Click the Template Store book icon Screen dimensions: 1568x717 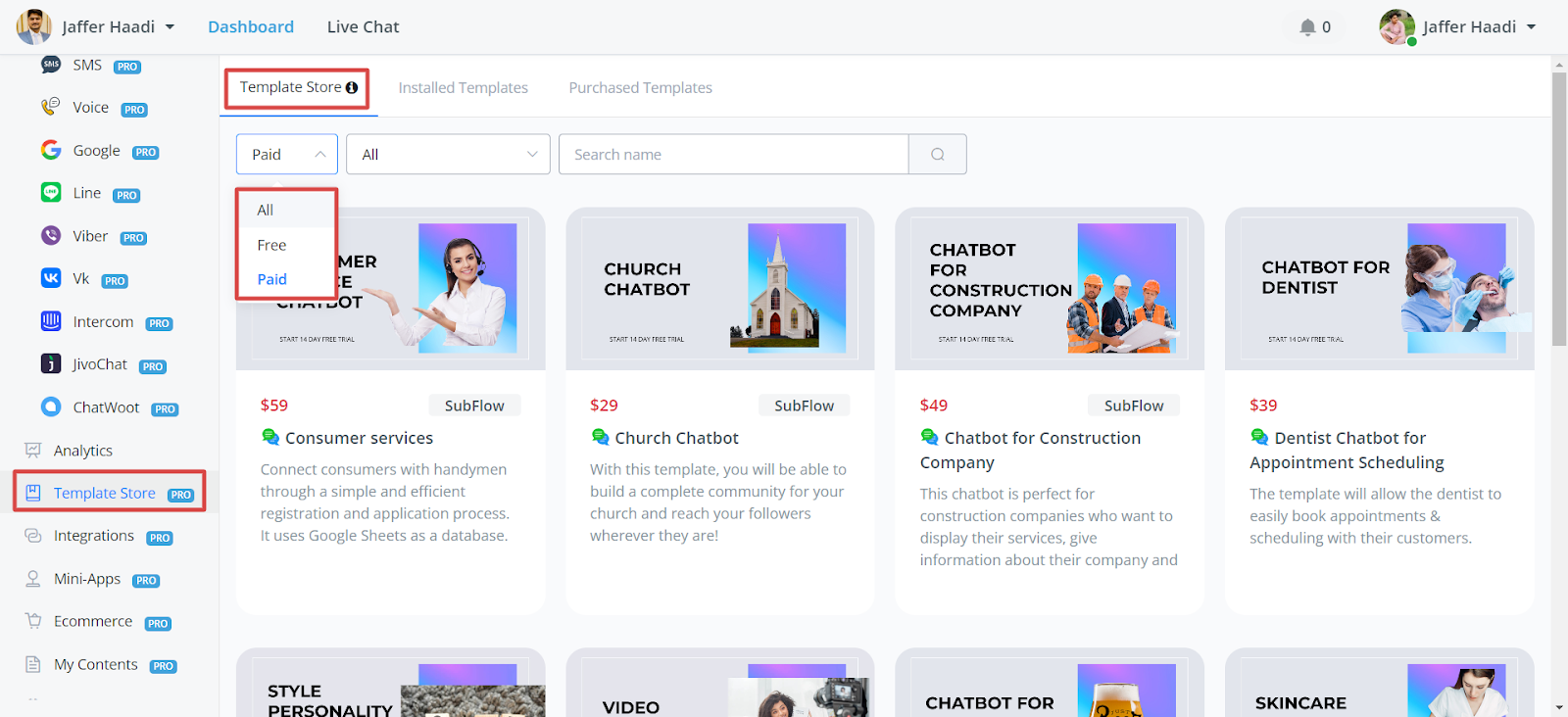click(x=33, y=493)
